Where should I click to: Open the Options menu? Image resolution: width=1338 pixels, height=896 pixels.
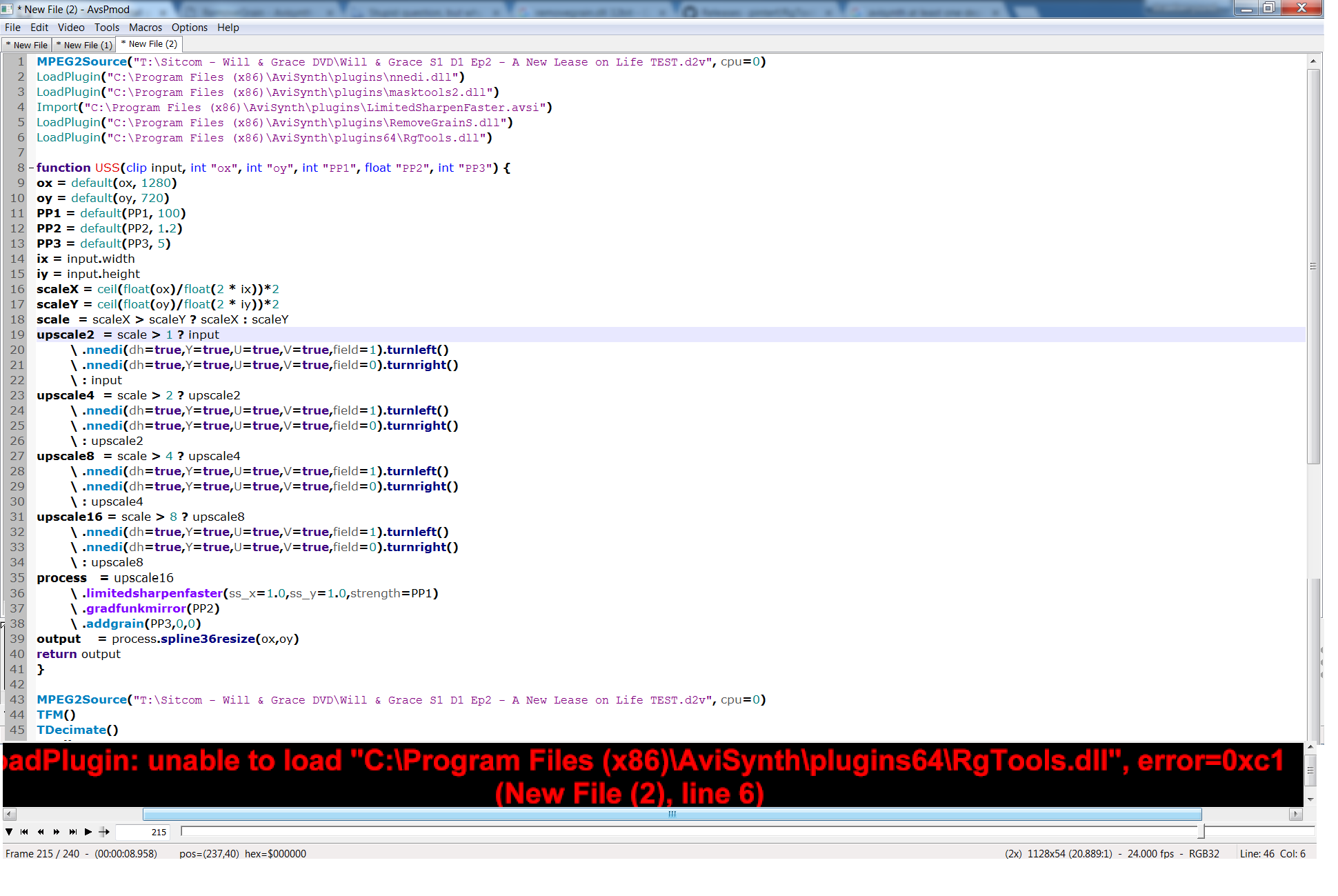pyautogui.click(x=189, y=28)
